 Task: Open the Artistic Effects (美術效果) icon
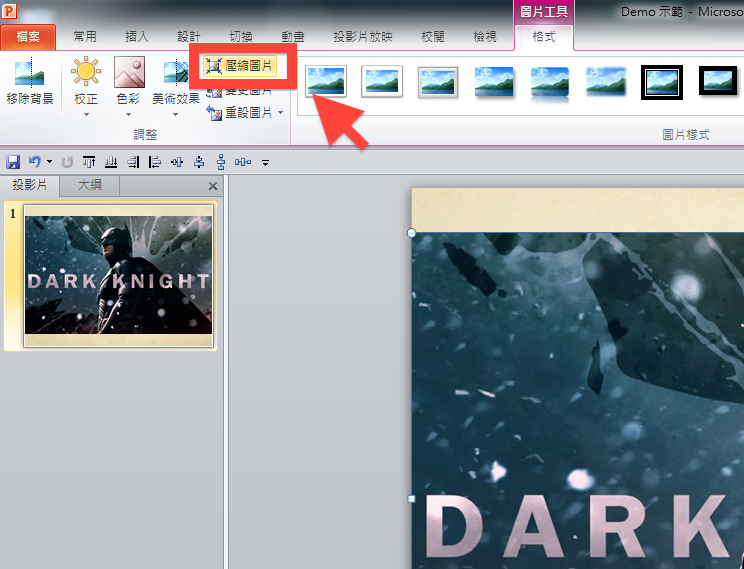[x=176, y=72]
